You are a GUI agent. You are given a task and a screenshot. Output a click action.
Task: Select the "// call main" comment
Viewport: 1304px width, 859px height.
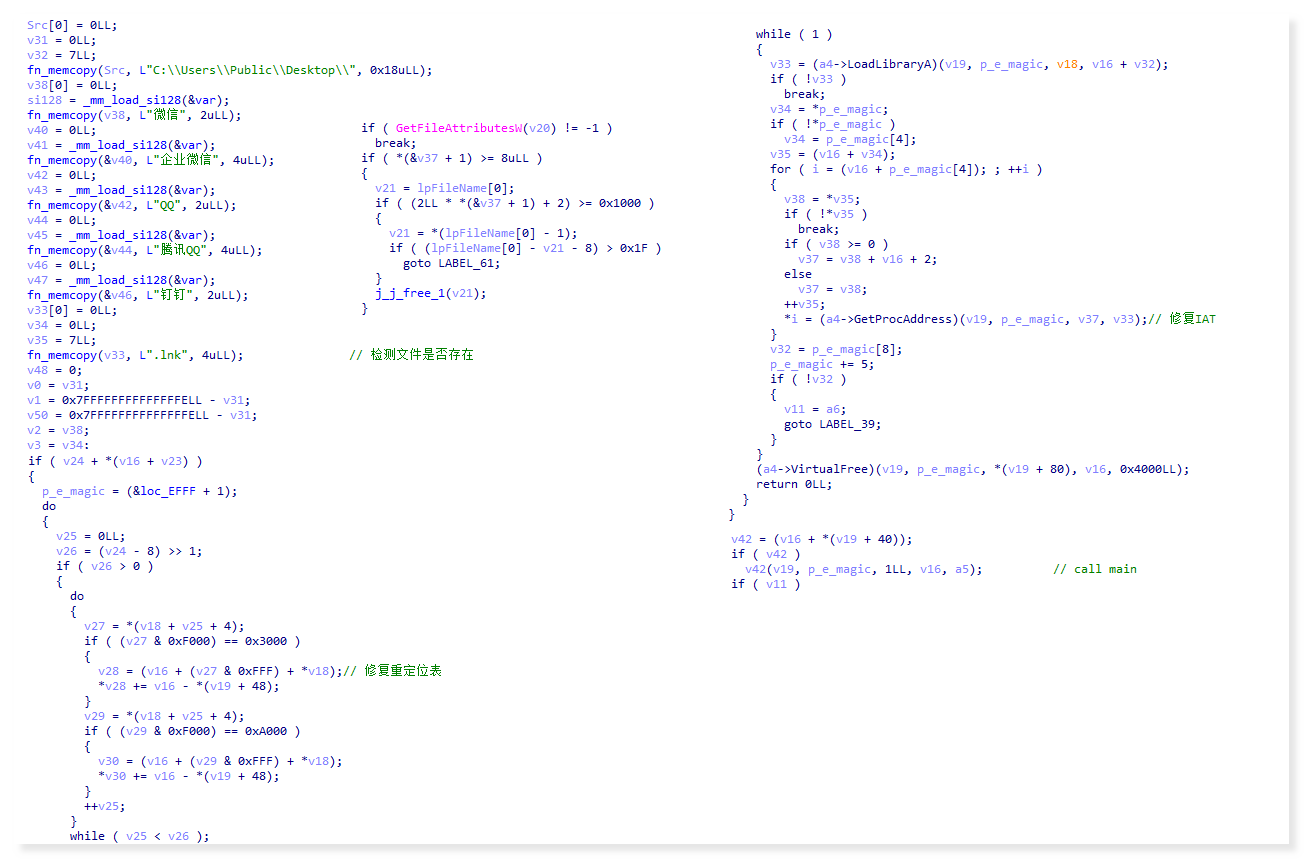pyautogui.click(x=1094, y=569)
